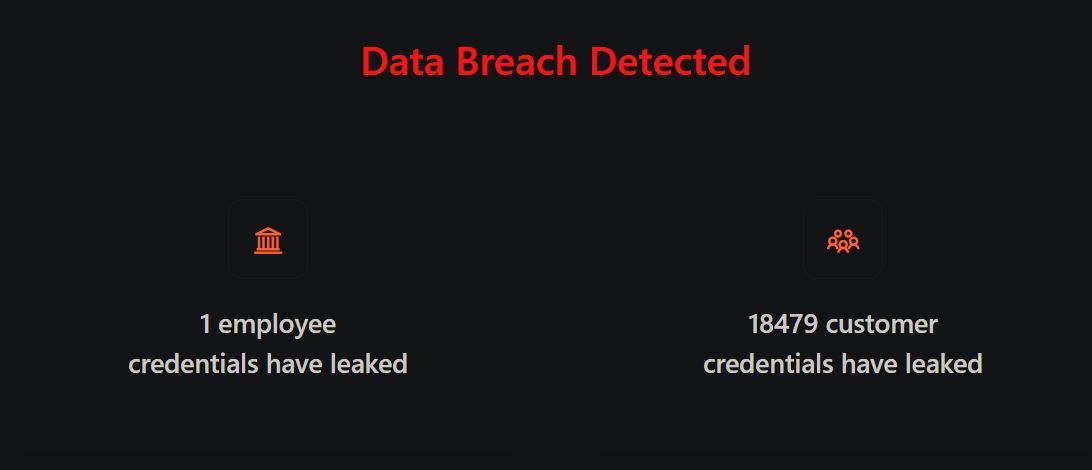Image resolution: width=1092 pixels, height=470 pixels.
Task: Click 'credentials have leaked' under the customer count
Action: (x=843, y=363)
